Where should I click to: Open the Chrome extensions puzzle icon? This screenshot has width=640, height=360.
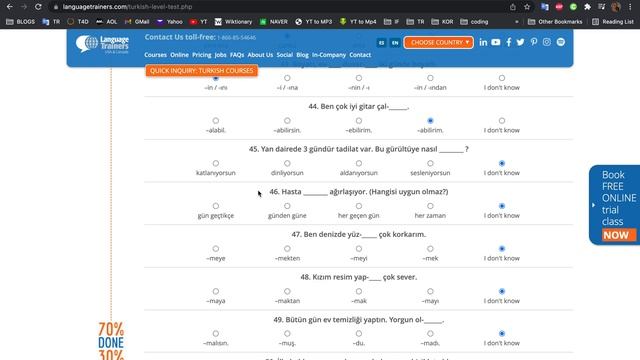point(587,7)
